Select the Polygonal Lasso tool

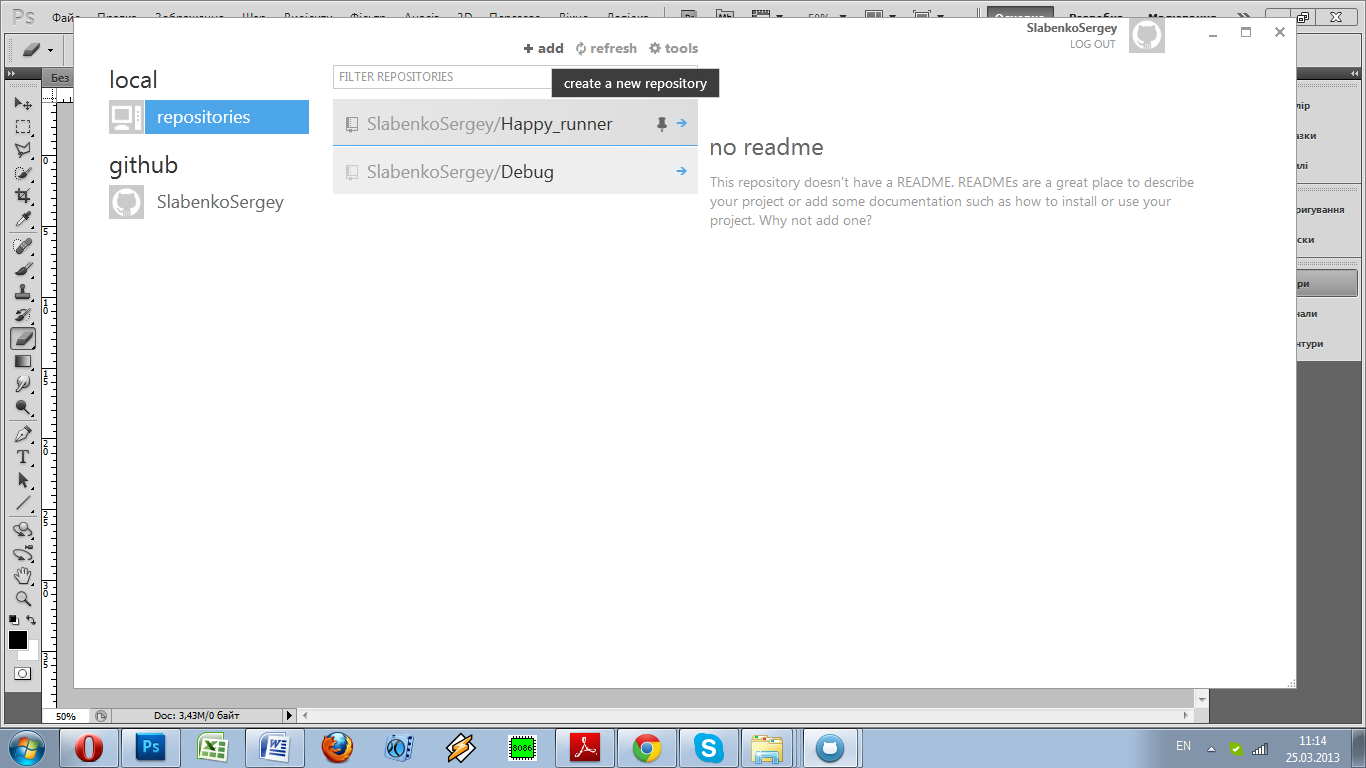tap(23, 150)
